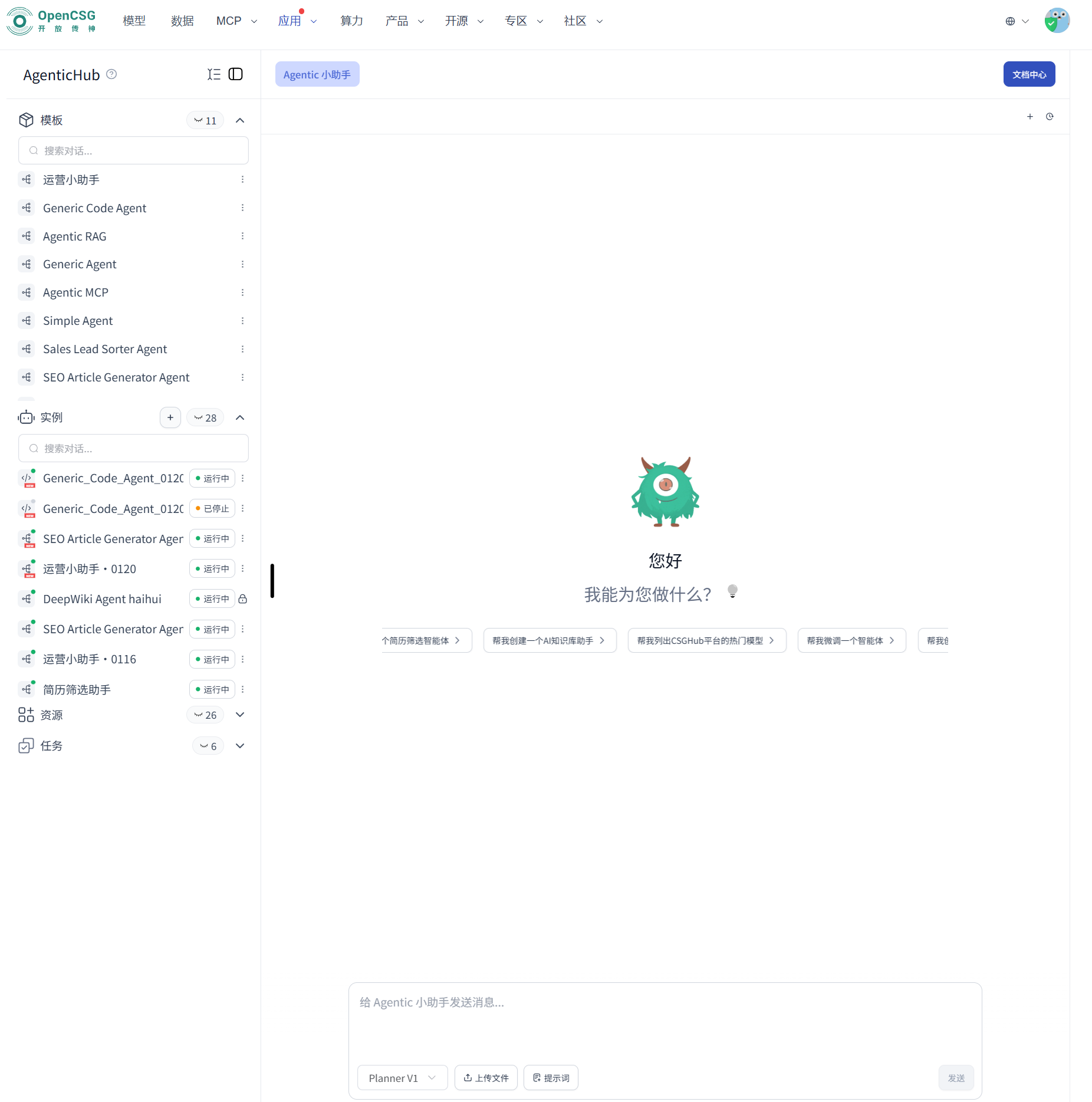Click the 文档中心 button

tap(1029, 75)
